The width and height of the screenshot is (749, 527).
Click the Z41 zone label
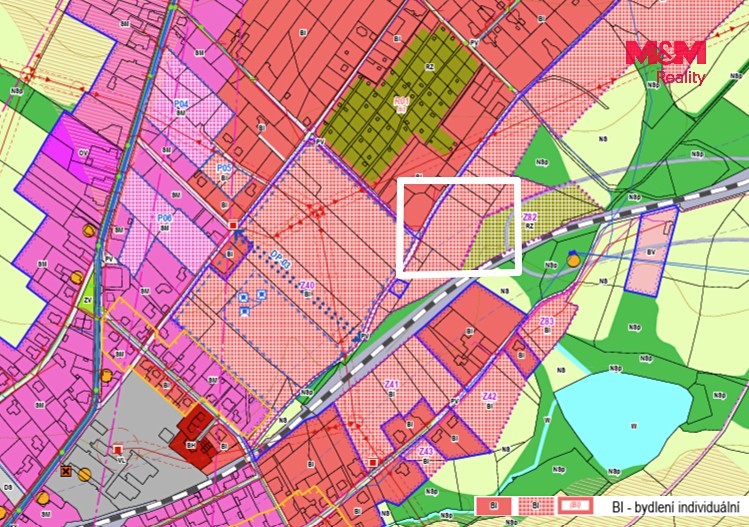point(391,384)
